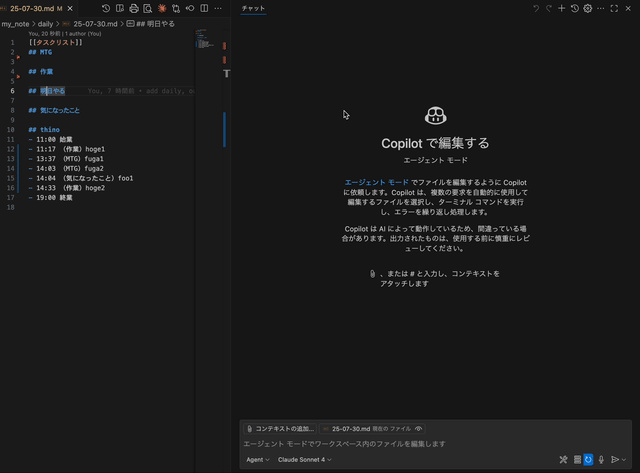The width and height of the screenshot is (640, 473).
Task: Maximize the chat panel with fullscreen icon
Action: point(614,8)
